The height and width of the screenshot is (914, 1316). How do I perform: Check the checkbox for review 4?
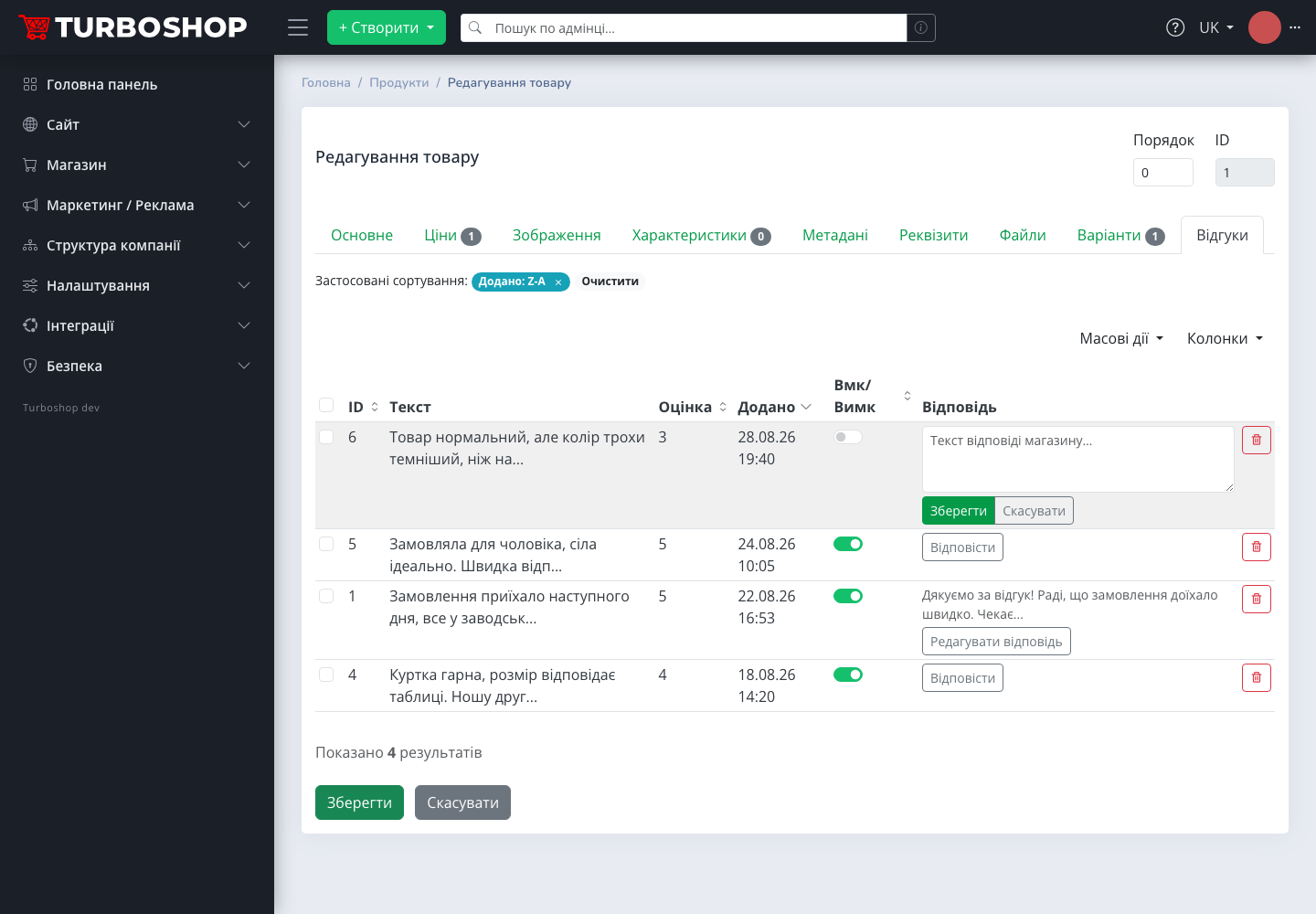(326, 675)
